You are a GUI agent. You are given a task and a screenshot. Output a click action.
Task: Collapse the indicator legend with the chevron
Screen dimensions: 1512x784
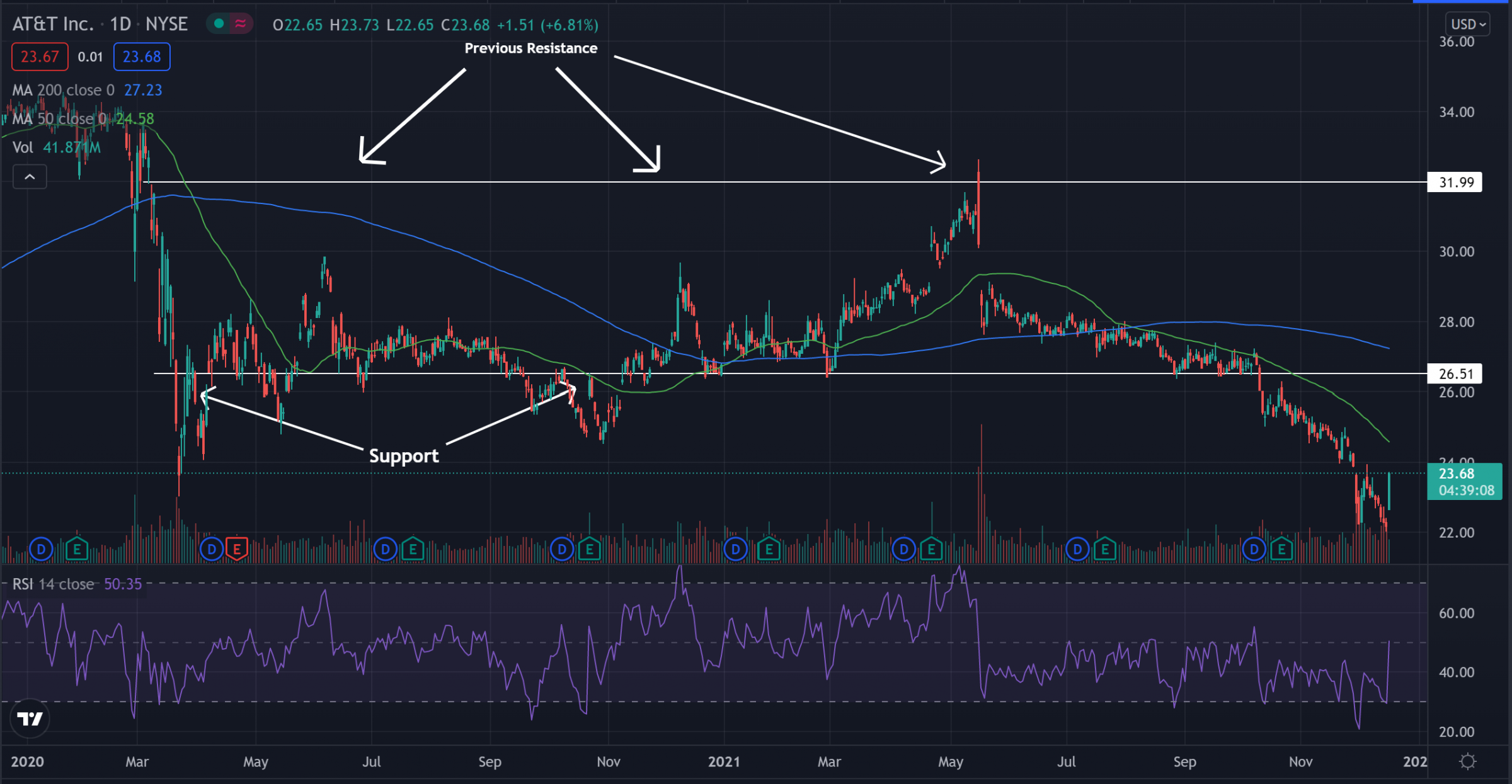point(30,177)
